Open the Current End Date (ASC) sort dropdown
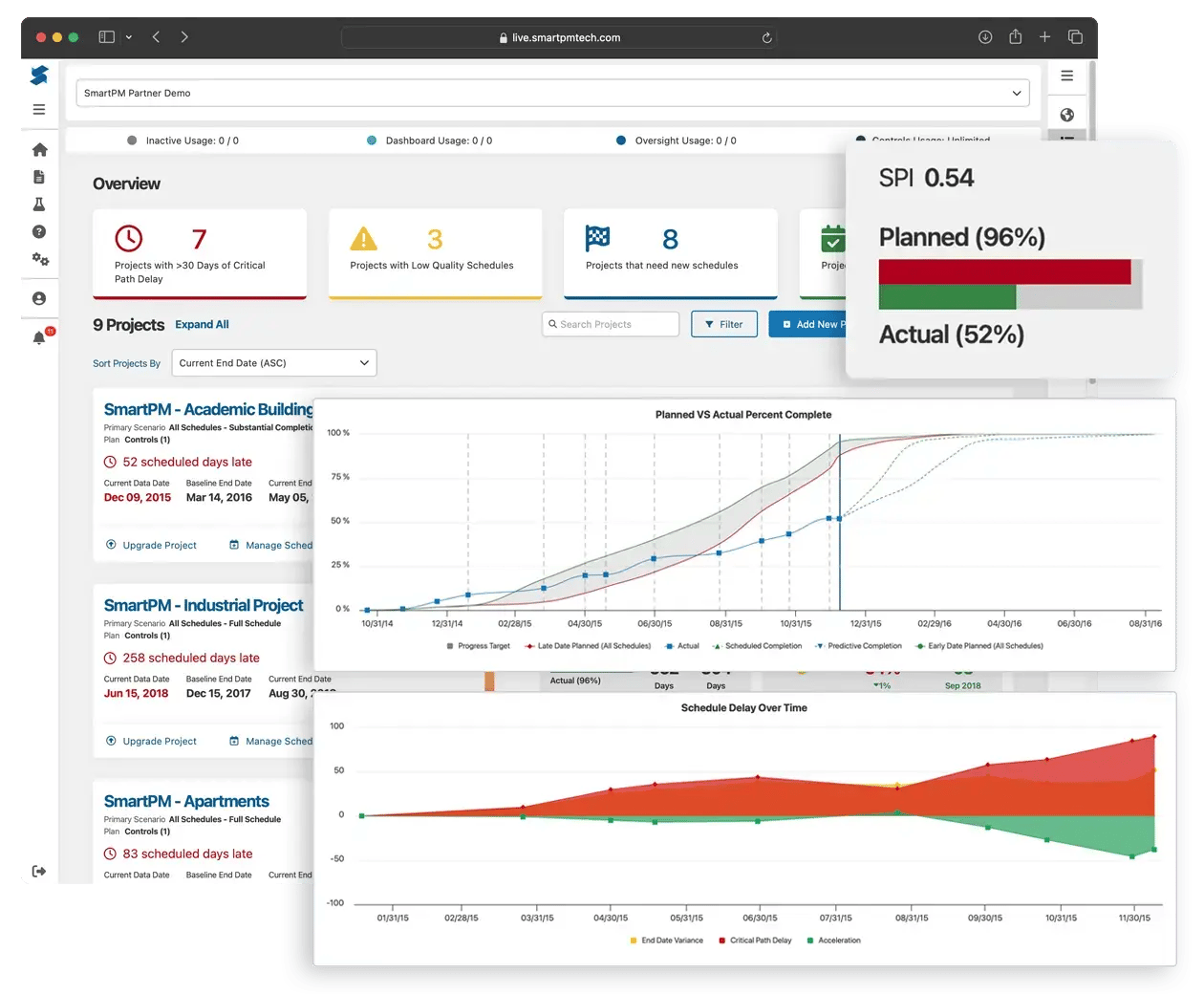Screen dimensions: 1204x994 point(274,363)
